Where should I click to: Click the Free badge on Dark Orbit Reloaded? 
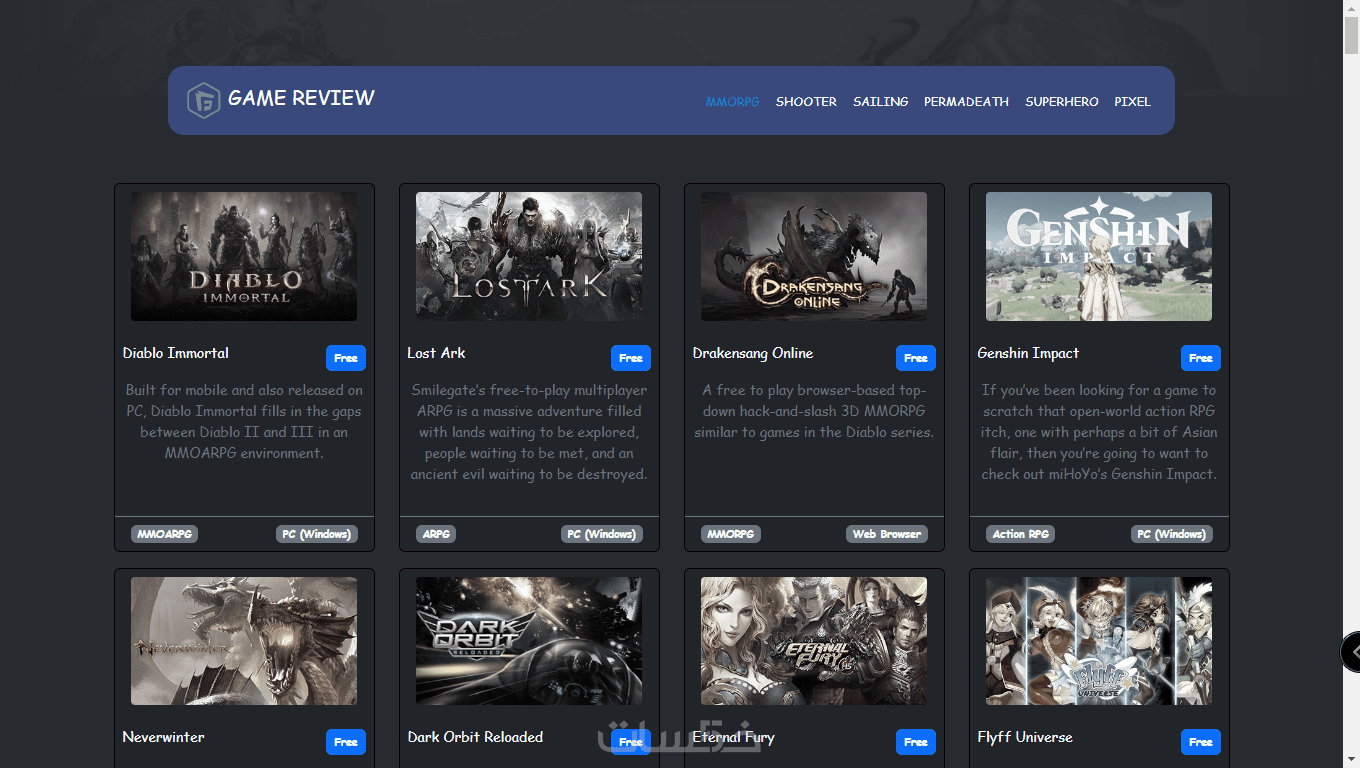coord(631,742)
